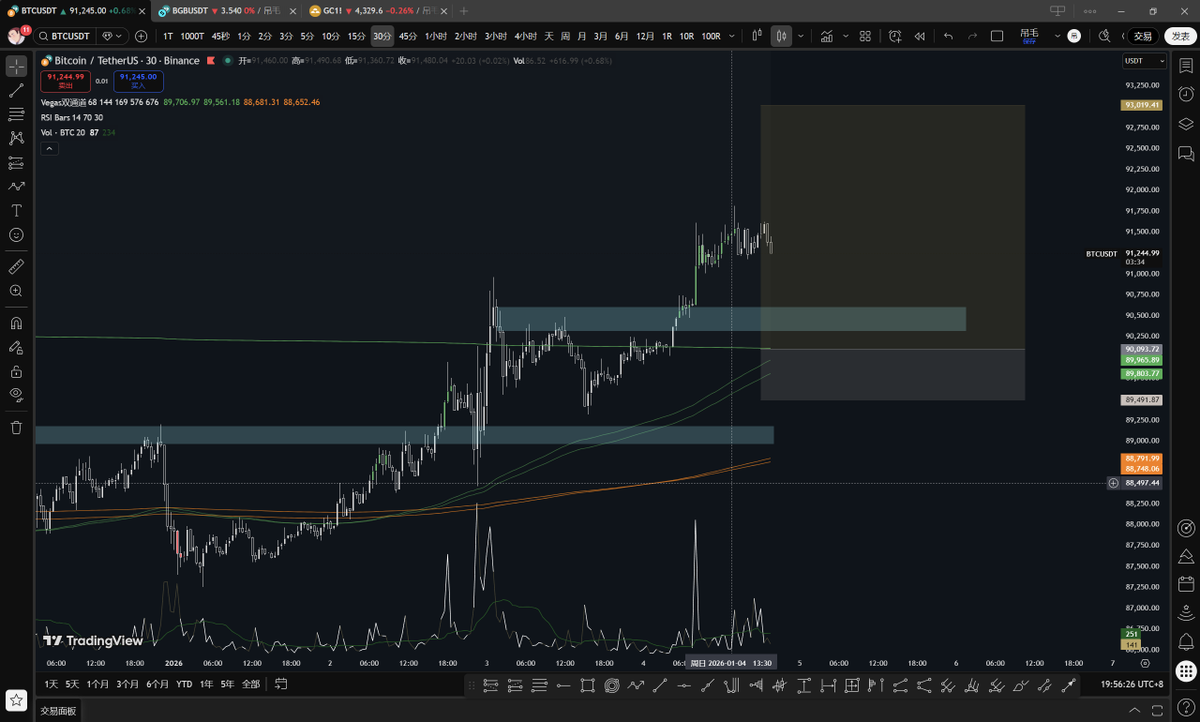Open the USDT currency dropdown
The width and height of the screenshot is (1200, 722).
click(1145, 61)
